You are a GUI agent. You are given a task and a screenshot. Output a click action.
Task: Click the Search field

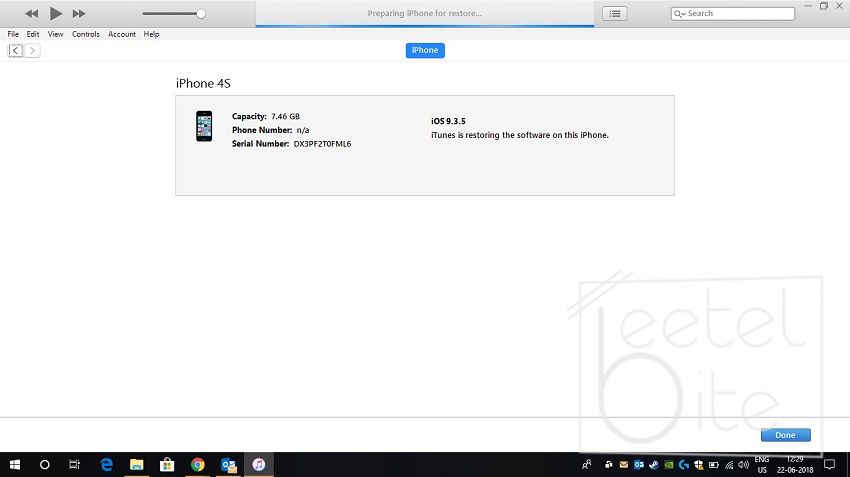pyautogui.click(x=738, y=13)
